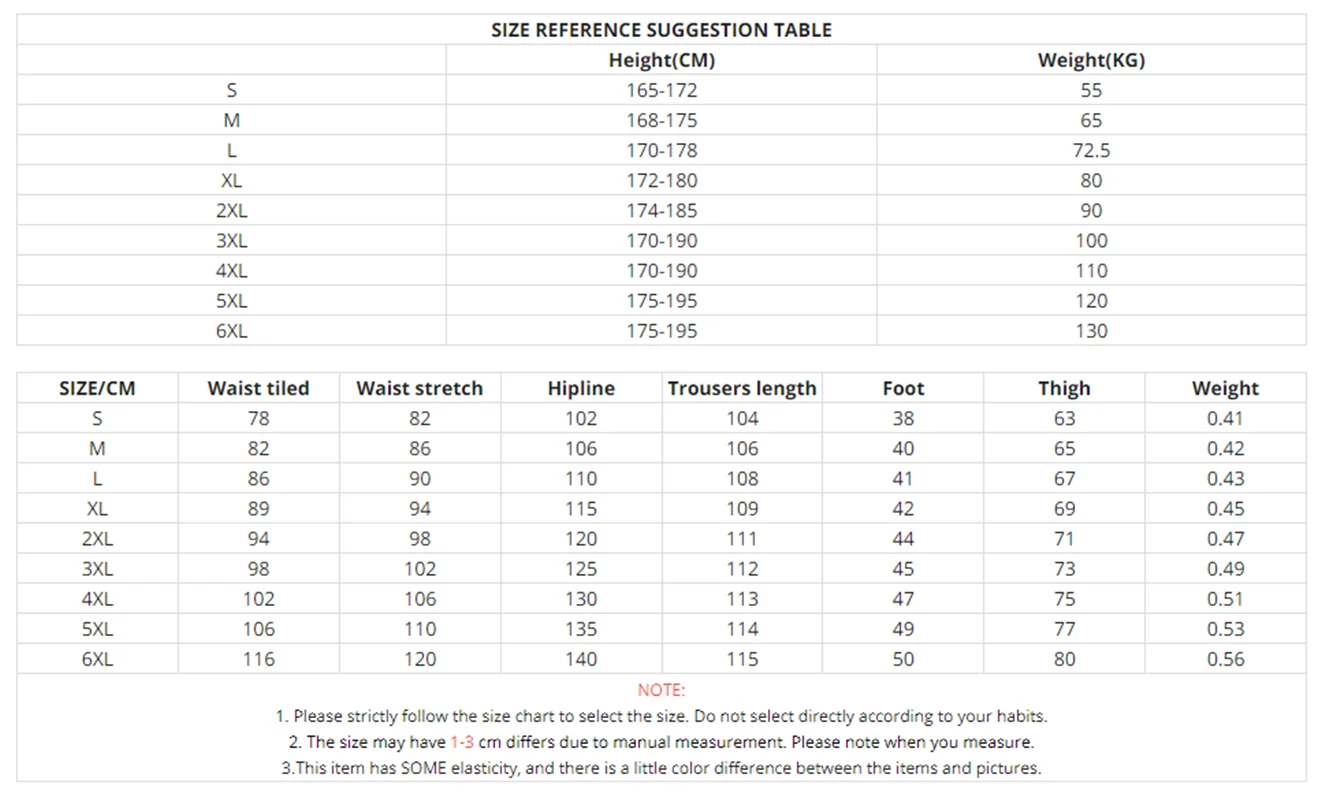Image resolution: width=1336 pixels, height=800 pixels.
Task: Select the Waist tiled column header
Action: pos(258,389)
